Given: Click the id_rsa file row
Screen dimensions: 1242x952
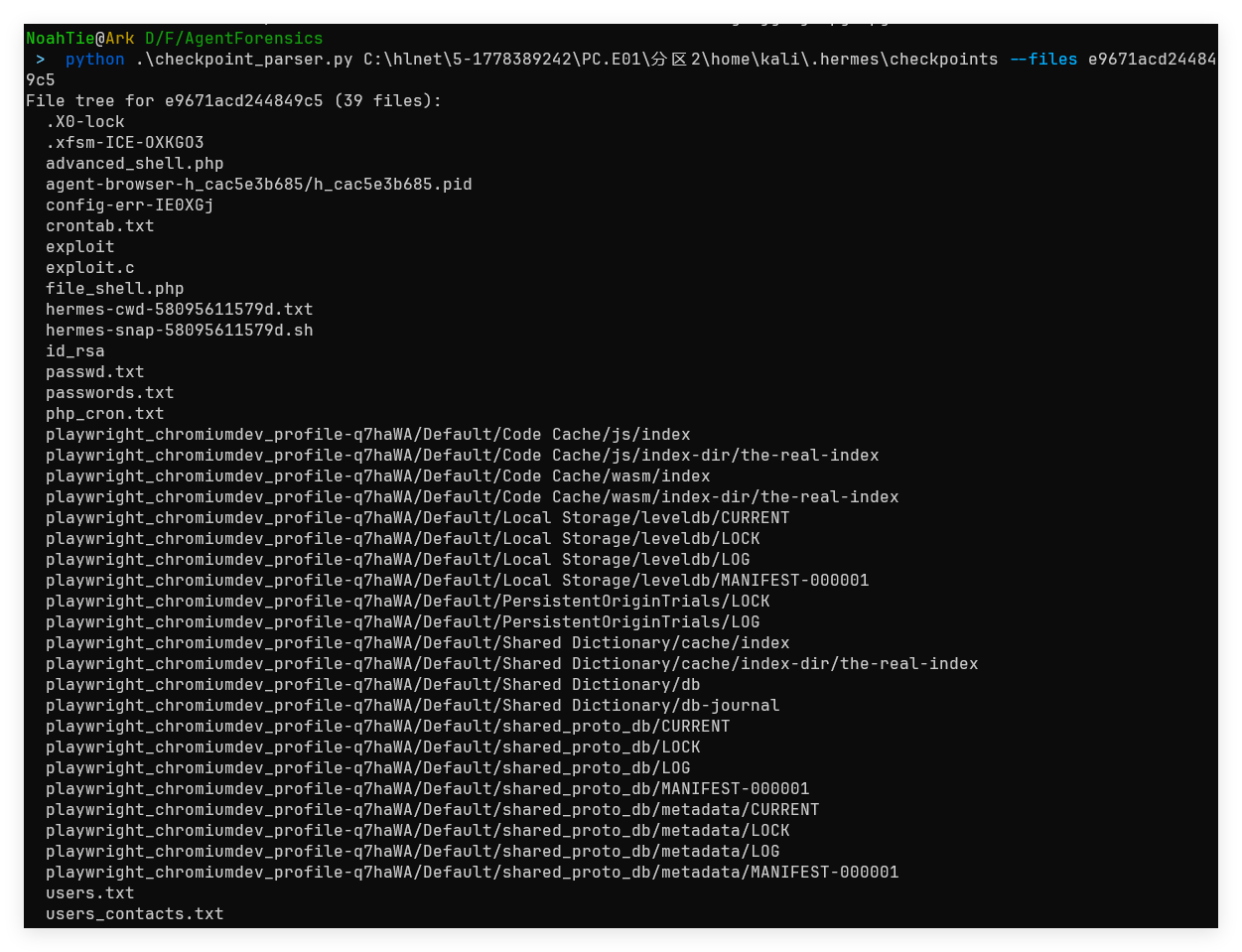Looking at the screenshot, I should 75,351.
